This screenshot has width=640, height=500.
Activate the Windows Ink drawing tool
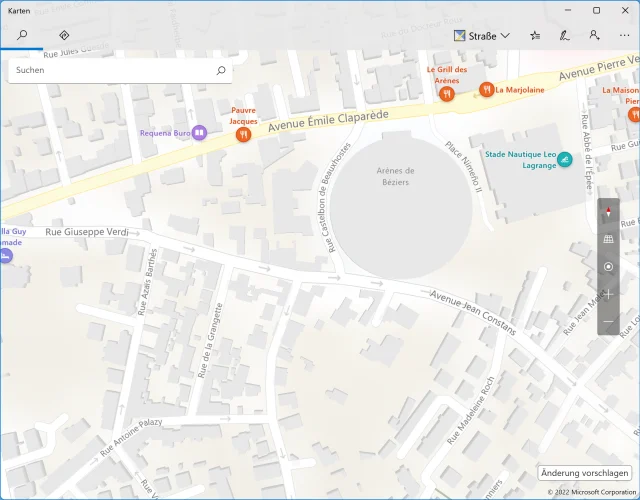564,36
